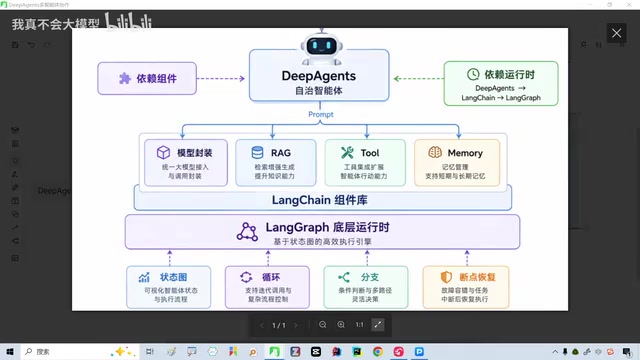
Task: Click the 分支 card
Action: click(366, 287)
